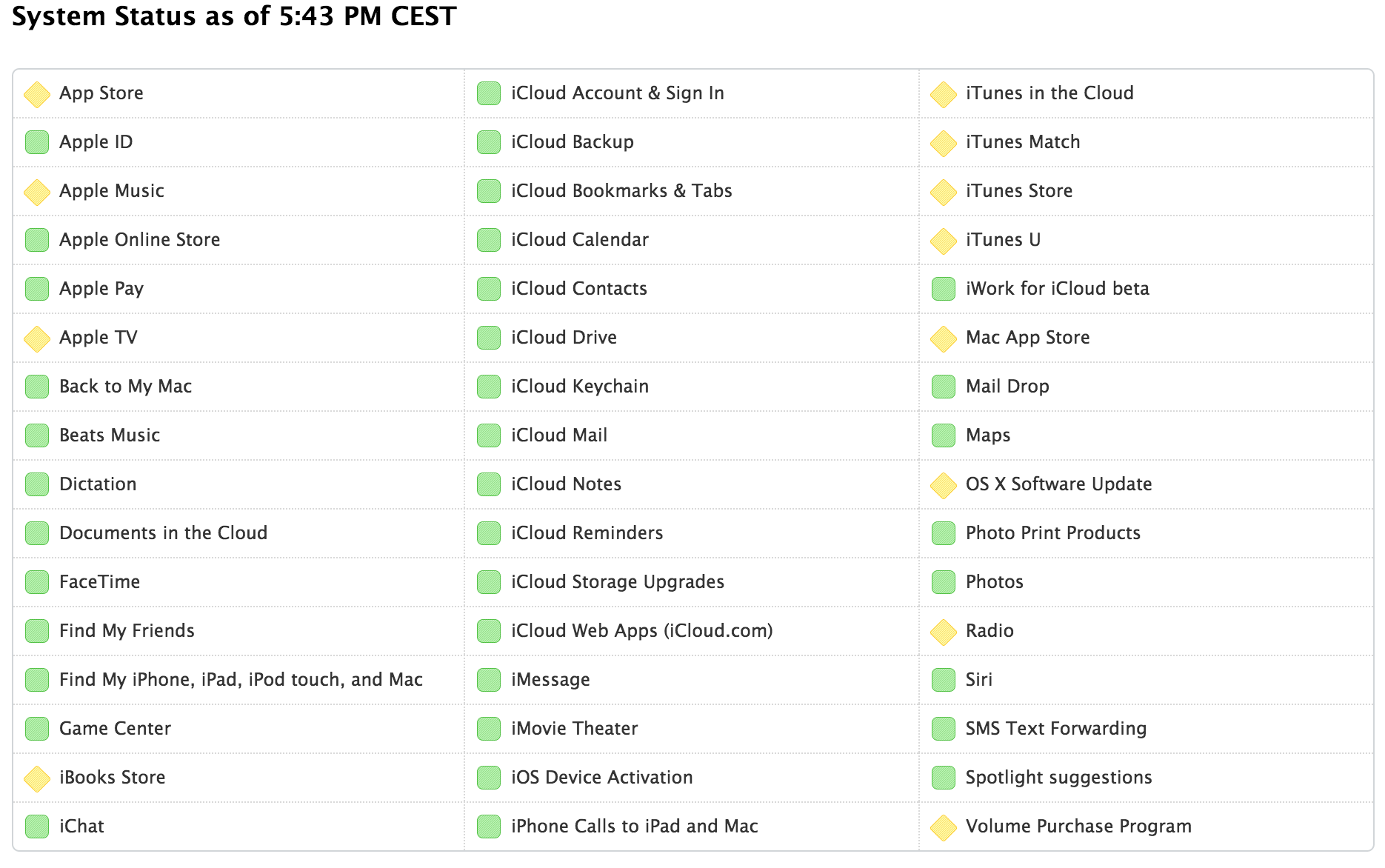Click the green icon beside iCloud Mail
Image resolution: width=1385 pixels, height=868 pixels.
[x=488, y=435]
